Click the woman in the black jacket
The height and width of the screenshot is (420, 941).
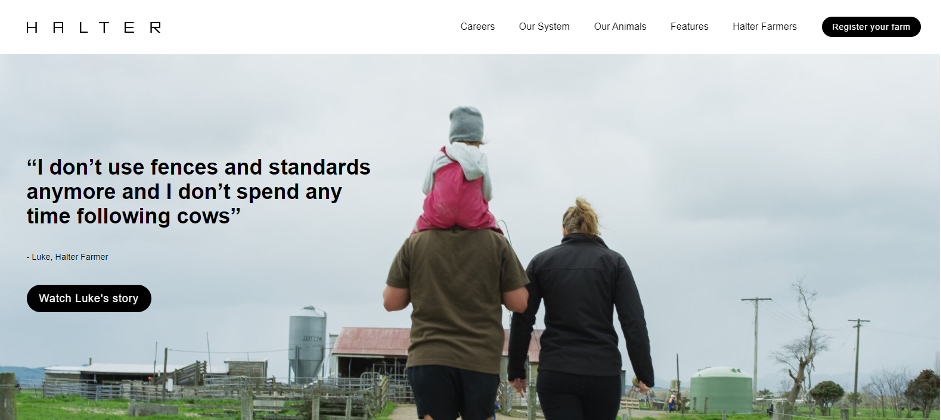click(580, 312)
